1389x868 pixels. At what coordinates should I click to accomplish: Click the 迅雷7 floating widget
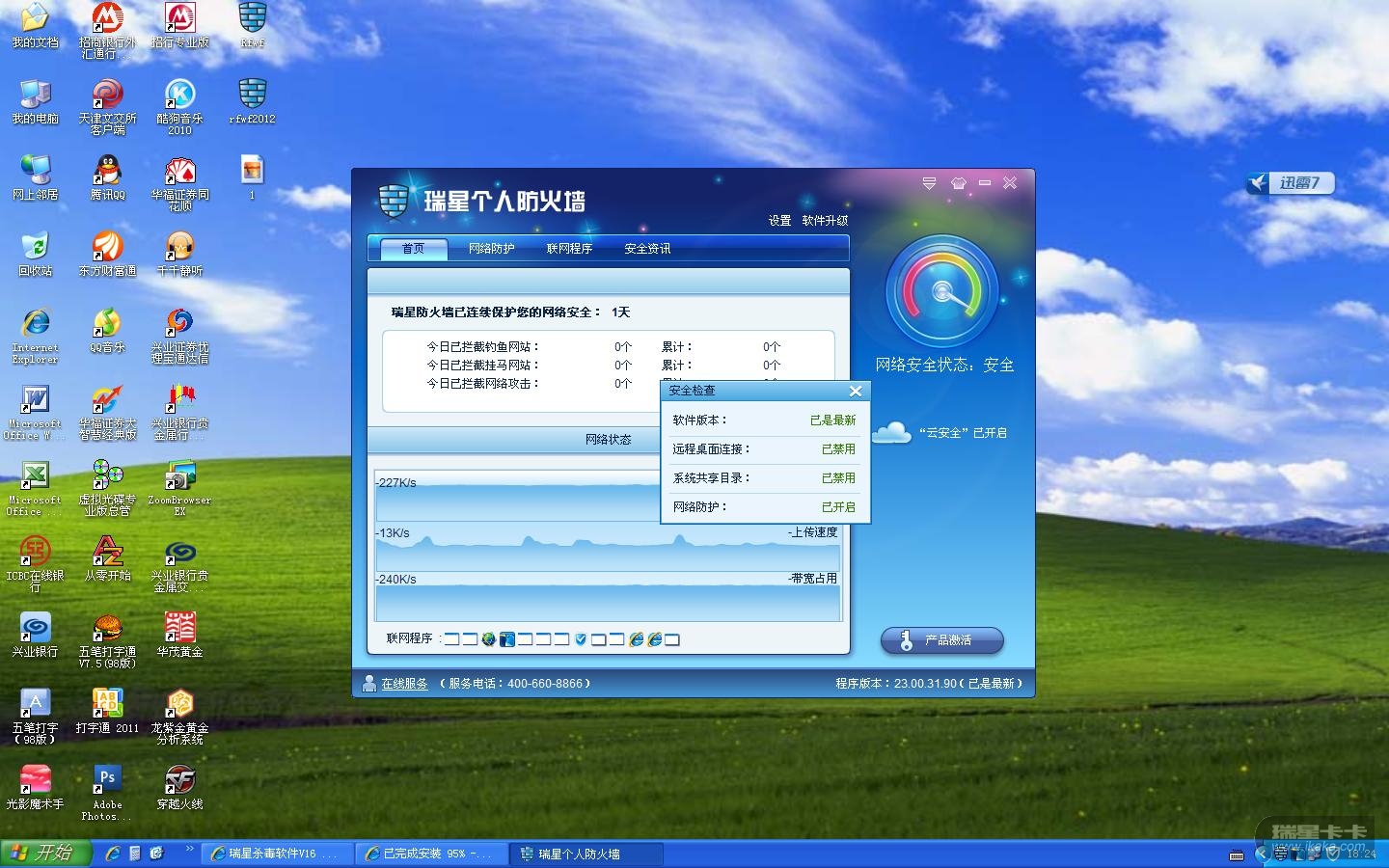tap(1290, 183)
